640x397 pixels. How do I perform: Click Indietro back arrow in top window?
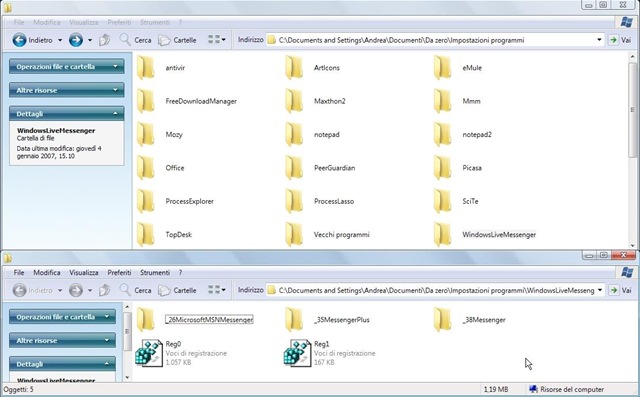tap(19, 40)
